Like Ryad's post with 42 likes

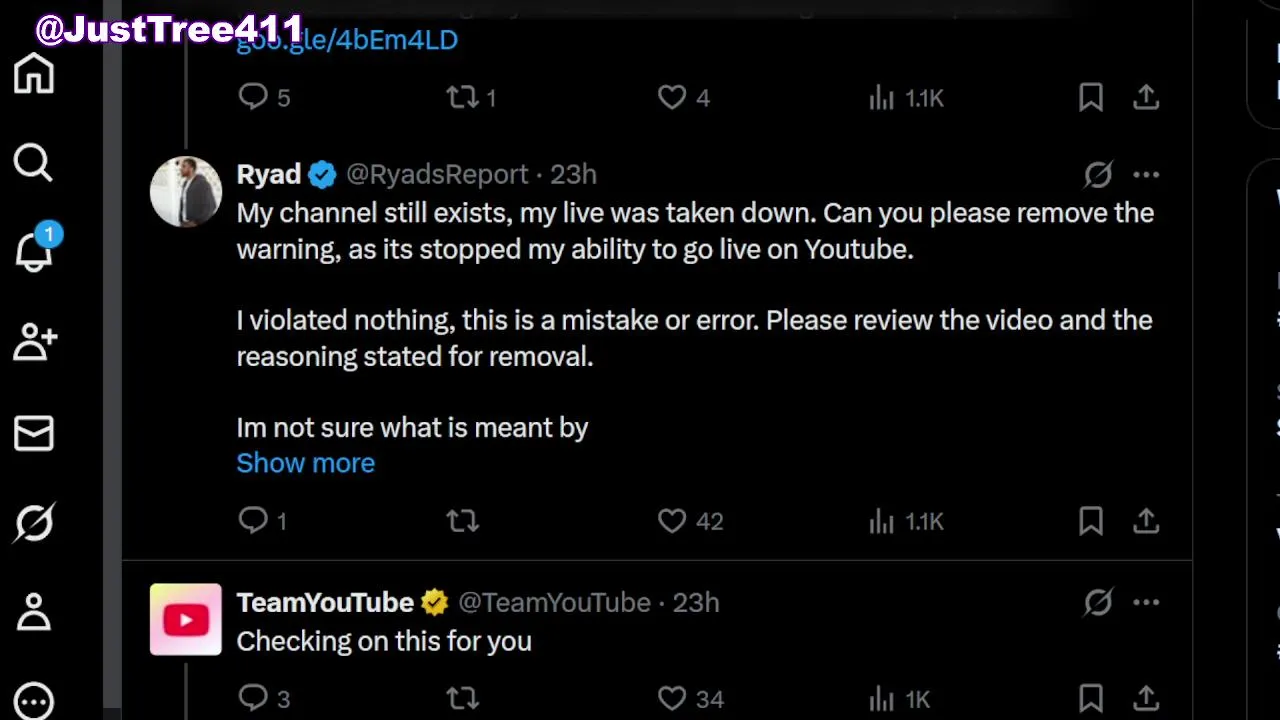click(672, 521)
